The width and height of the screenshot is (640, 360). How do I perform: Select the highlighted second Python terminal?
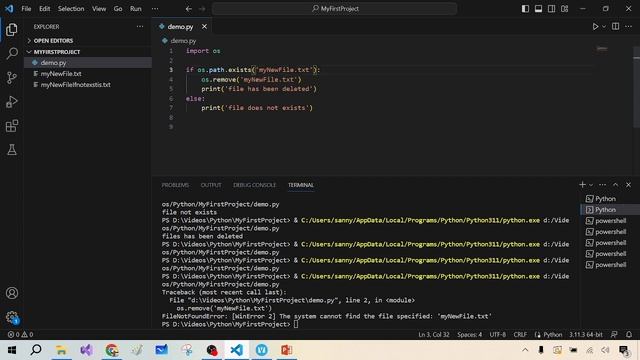point(610,210)
